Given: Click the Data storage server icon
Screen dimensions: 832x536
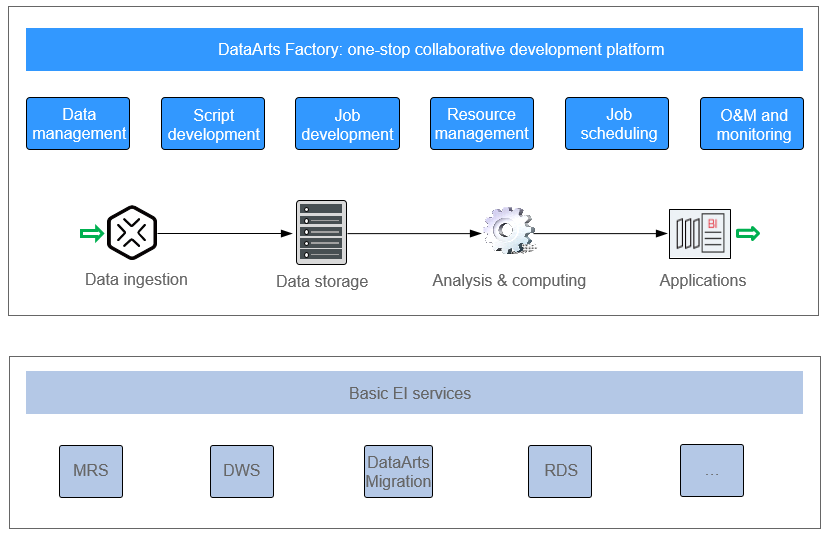Looking at the screenshot, I should point(322,232).
